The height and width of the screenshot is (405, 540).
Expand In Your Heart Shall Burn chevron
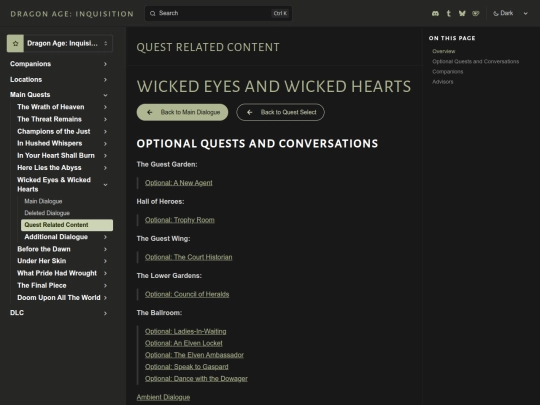pos(105,156)
